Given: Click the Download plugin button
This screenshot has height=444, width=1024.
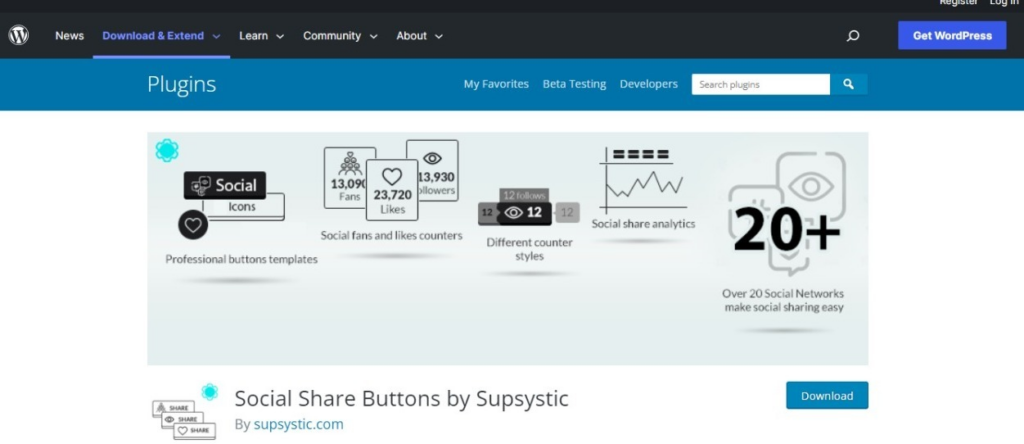Looking at the screenshot, I should 827,396.
